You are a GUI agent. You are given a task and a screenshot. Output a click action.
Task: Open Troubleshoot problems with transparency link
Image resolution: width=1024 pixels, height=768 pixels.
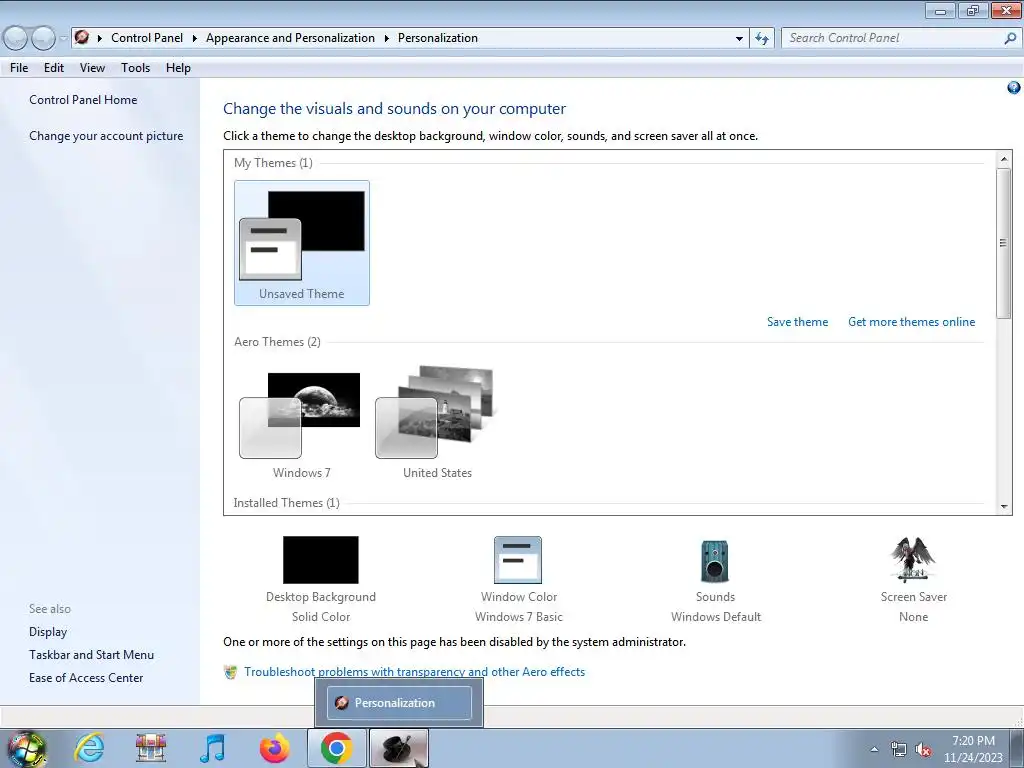pos(415,672)
